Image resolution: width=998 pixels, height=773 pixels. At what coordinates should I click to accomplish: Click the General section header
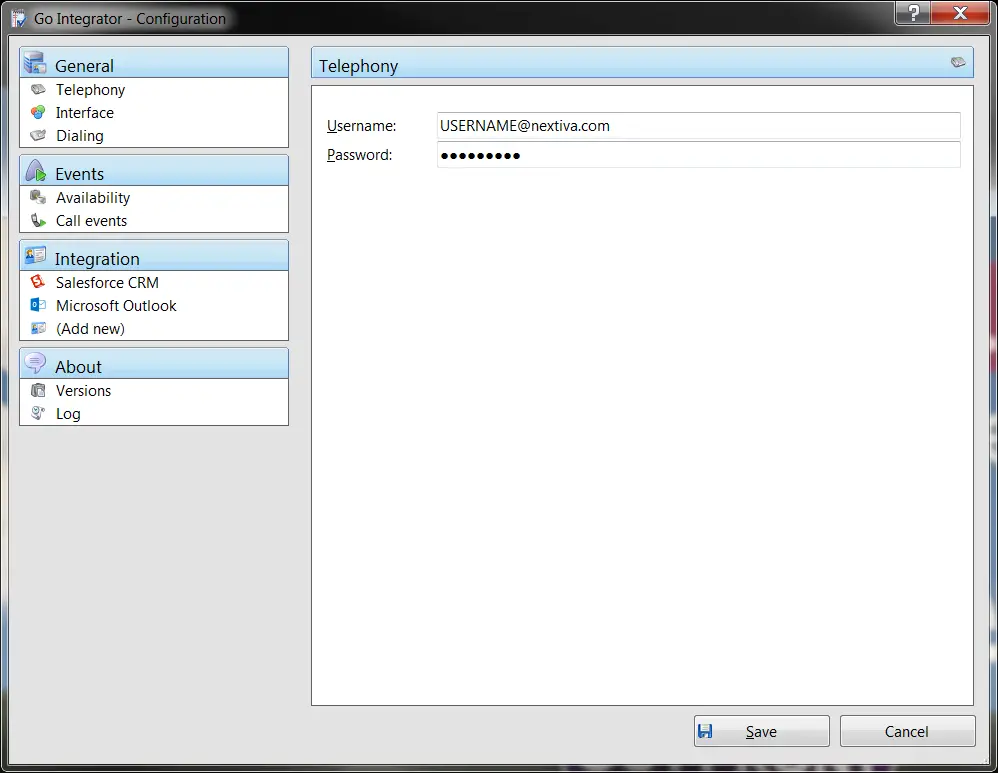click(154, 62)
